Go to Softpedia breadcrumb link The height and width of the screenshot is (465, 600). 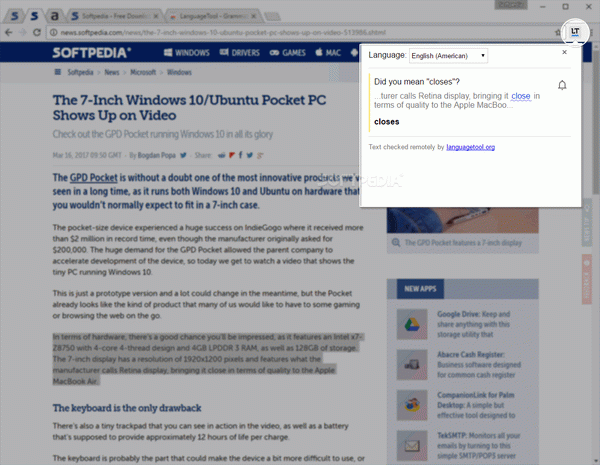(x=80, y=72)
